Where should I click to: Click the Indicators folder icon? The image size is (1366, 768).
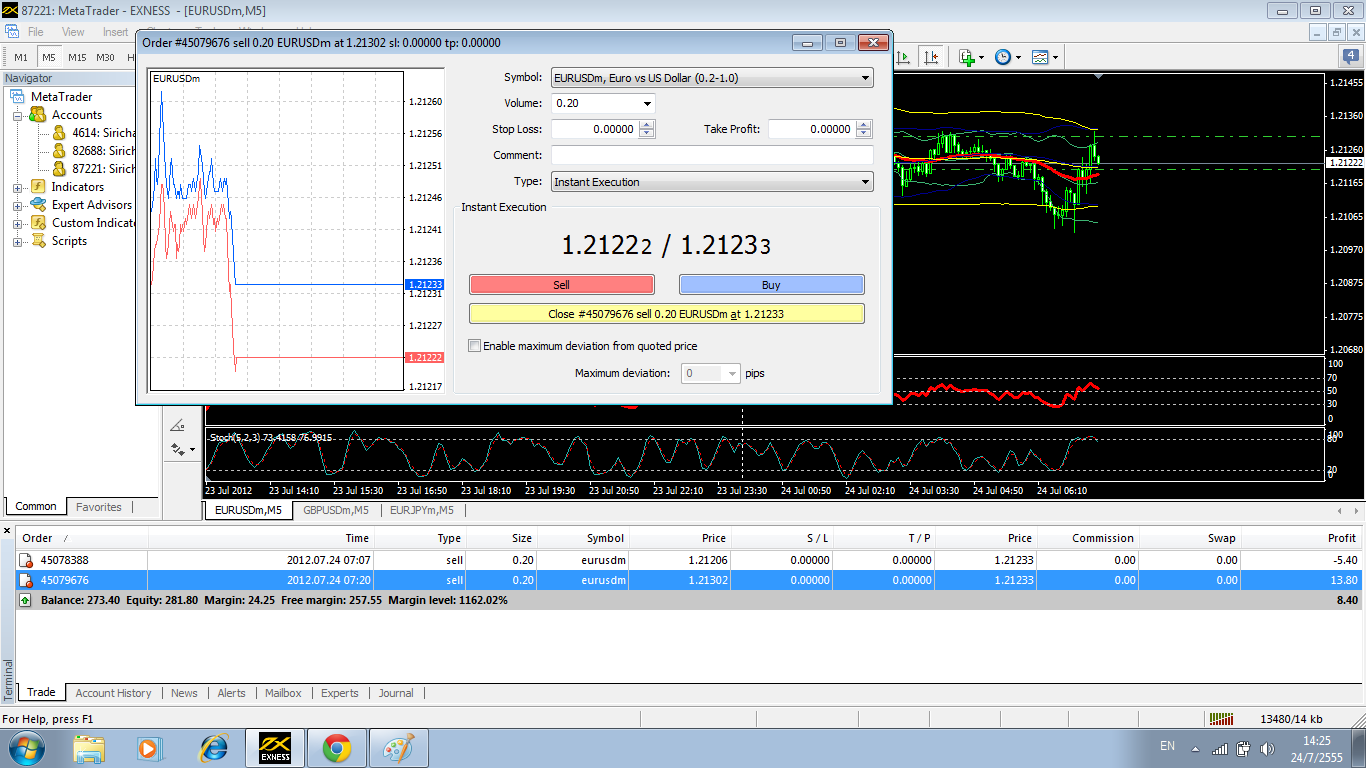[38, 187]
